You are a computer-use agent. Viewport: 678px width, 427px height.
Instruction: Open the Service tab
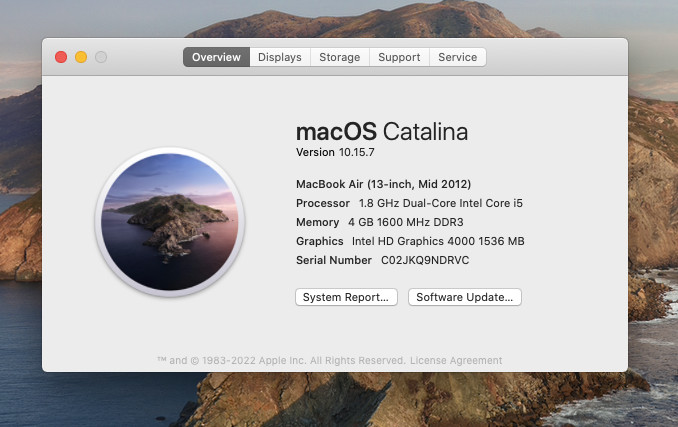tap(457, 57)
